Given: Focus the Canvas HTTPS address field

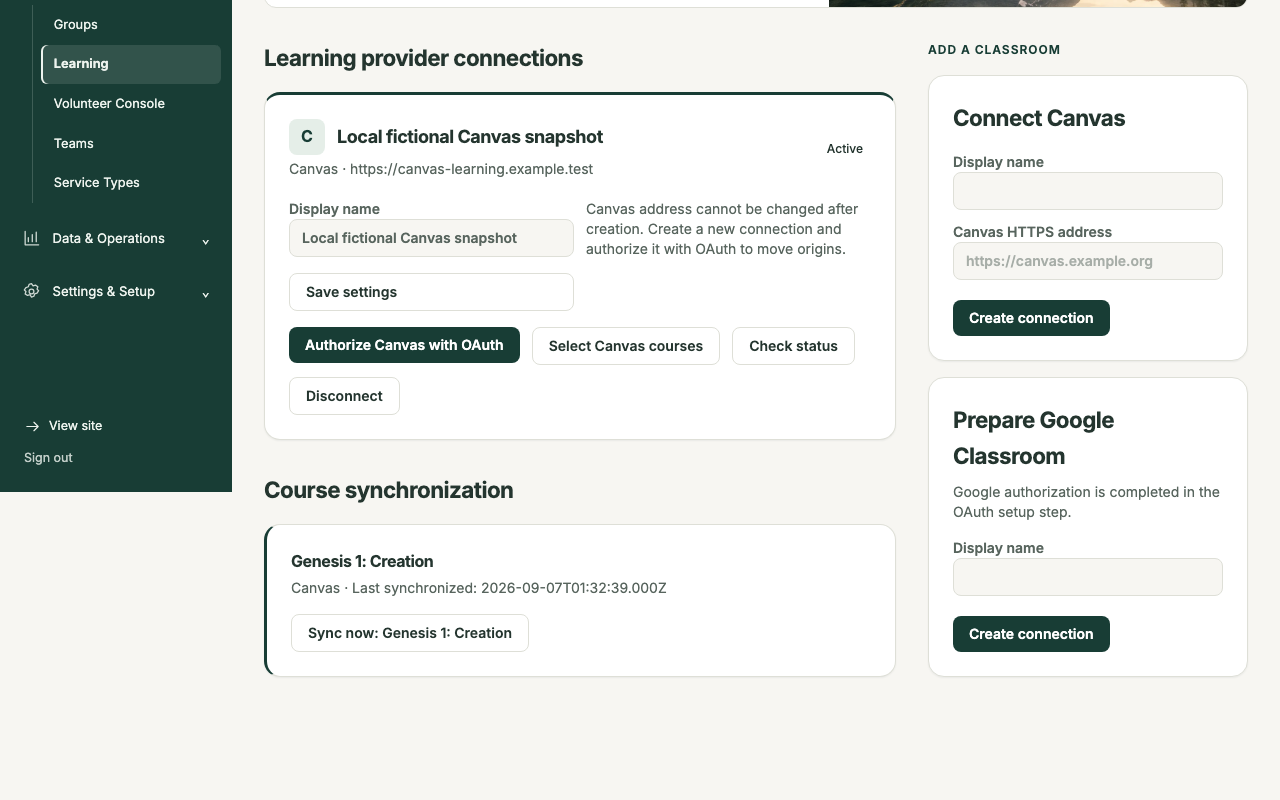Looking at the screenshot, I should pos(1088,261).
